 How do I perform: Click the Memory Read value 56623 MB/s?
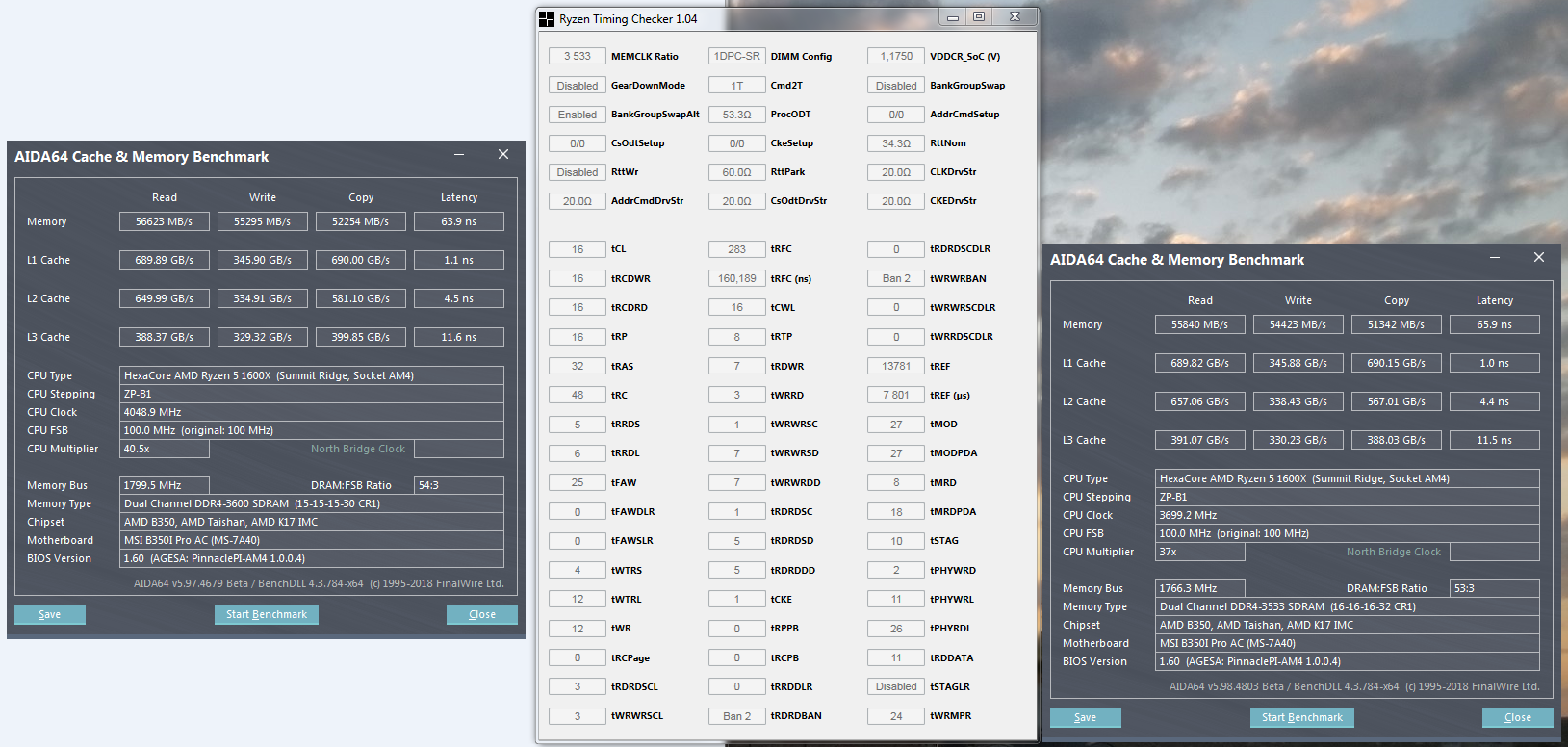tap(165, 221)
